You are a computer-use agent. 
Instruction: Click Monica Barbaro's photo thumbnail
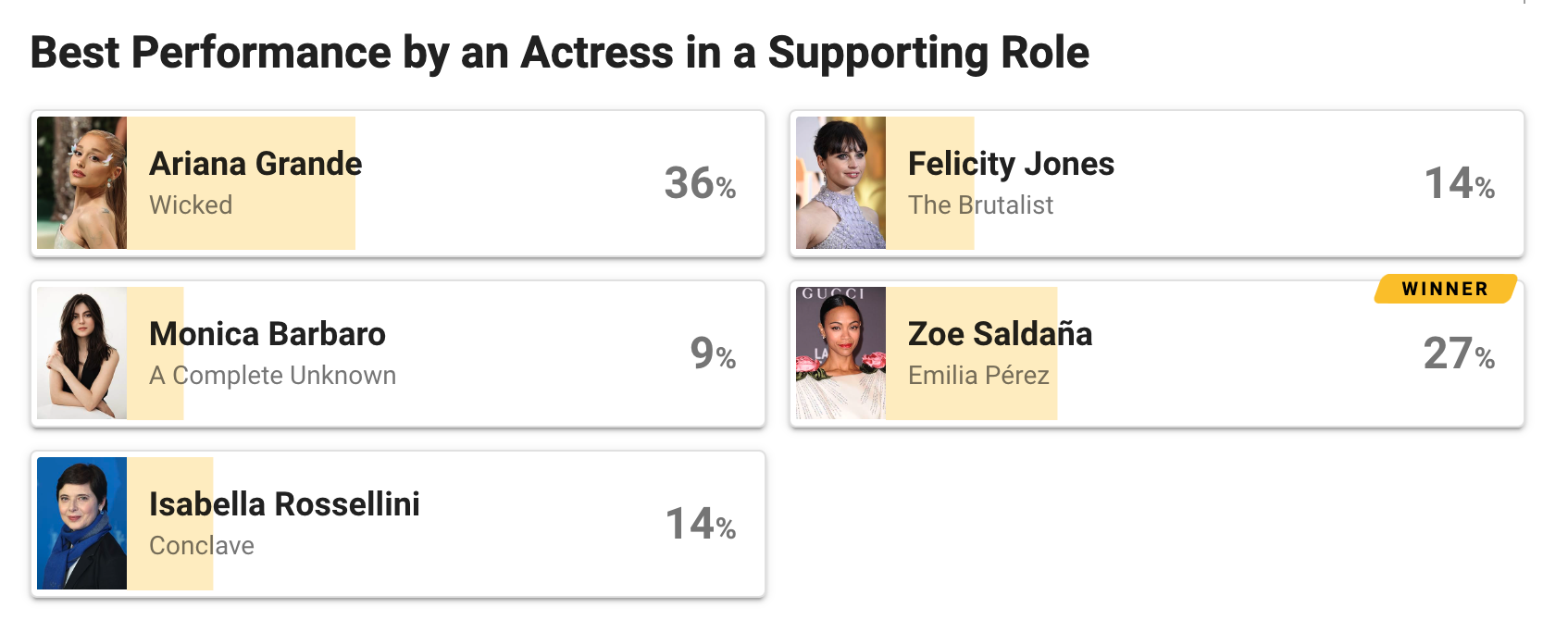(x=81, y=353)
